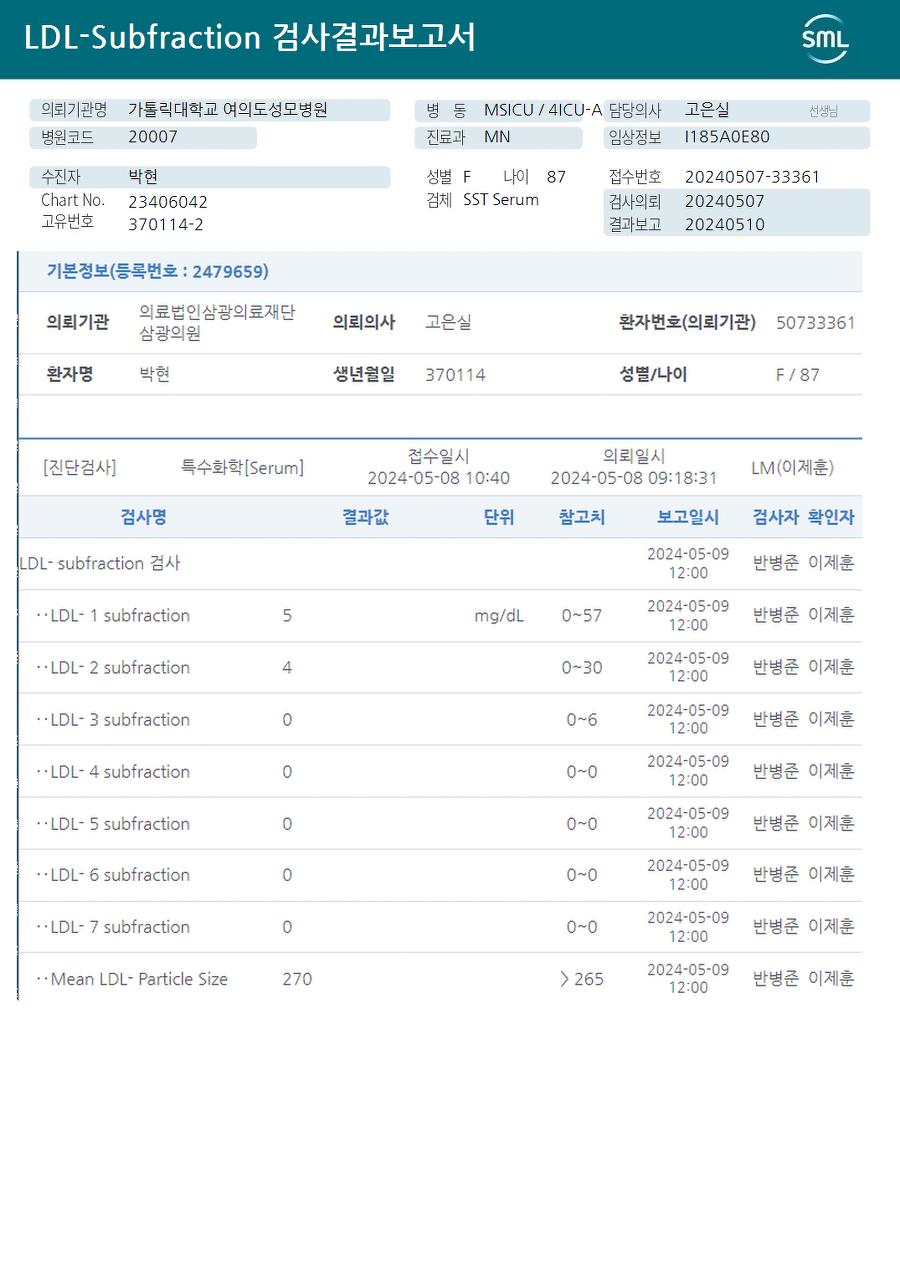Click the 'LDL- 3 subfraction' row name
The image size is (900, 1271).
(x=120, y=719)
